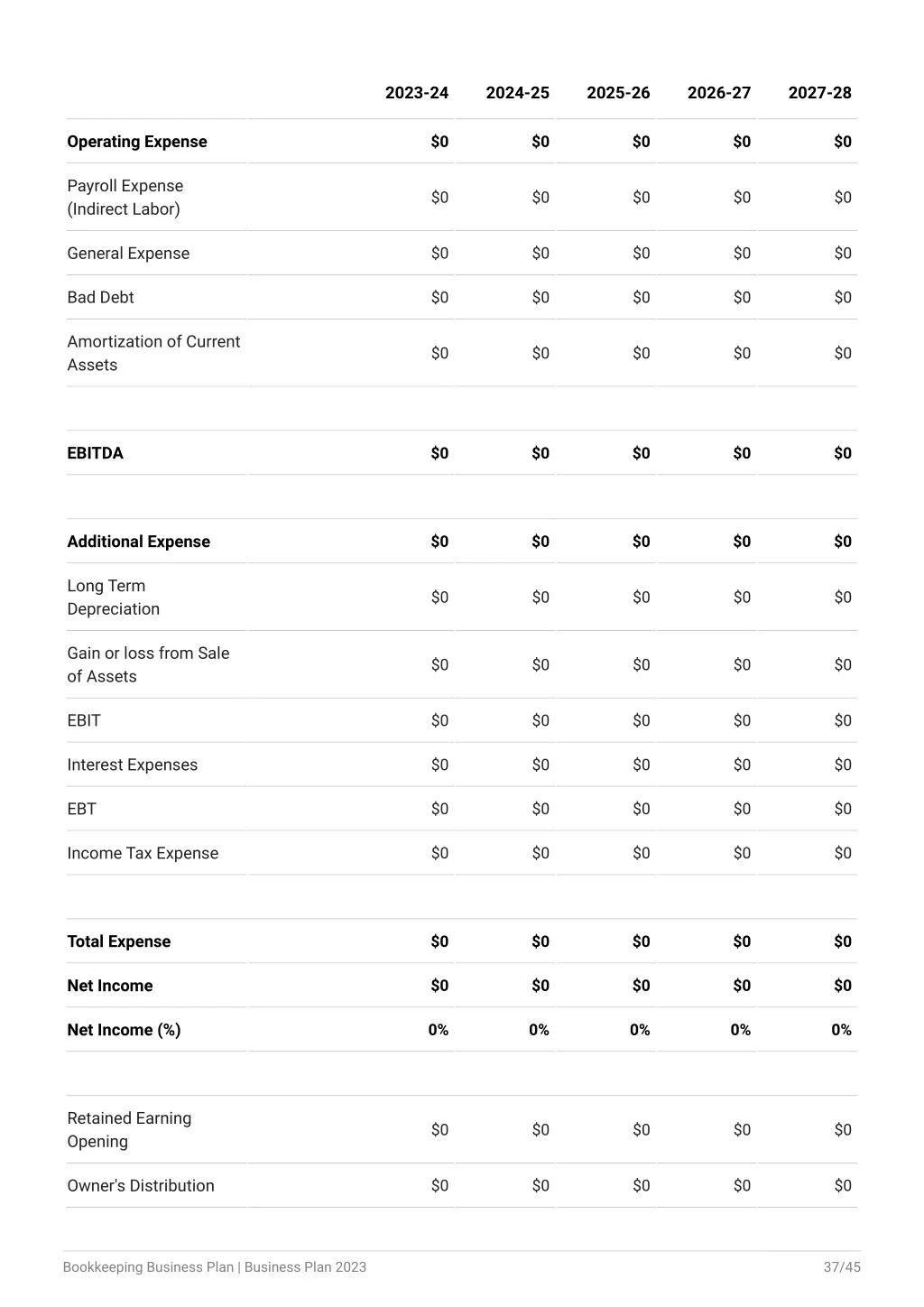Screen dimensions: 924x1307
Task: Click the 37/45 page number
Action: pos(842,1267)
